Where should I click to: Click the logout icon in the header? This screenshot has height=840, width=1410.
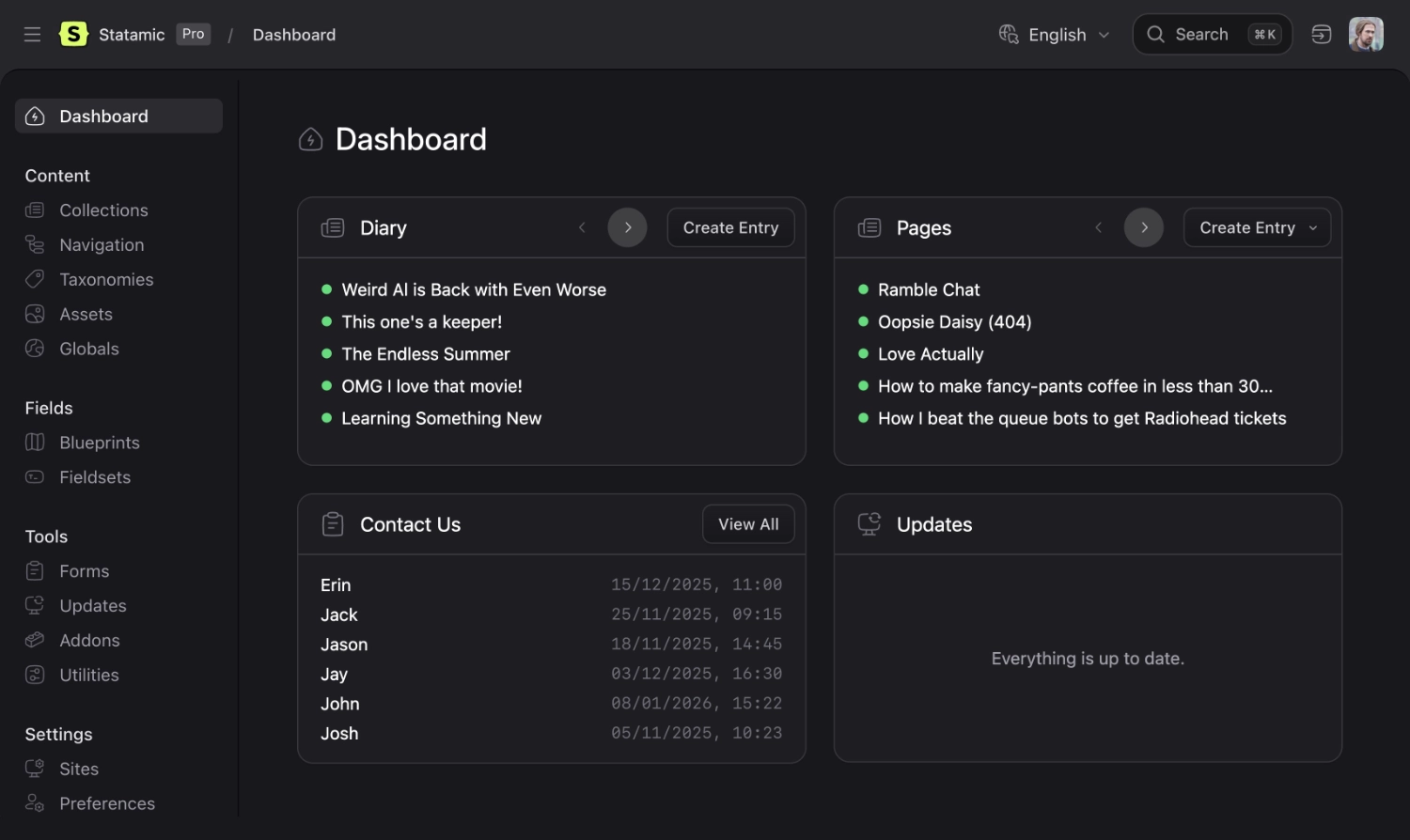[1321, 34]
